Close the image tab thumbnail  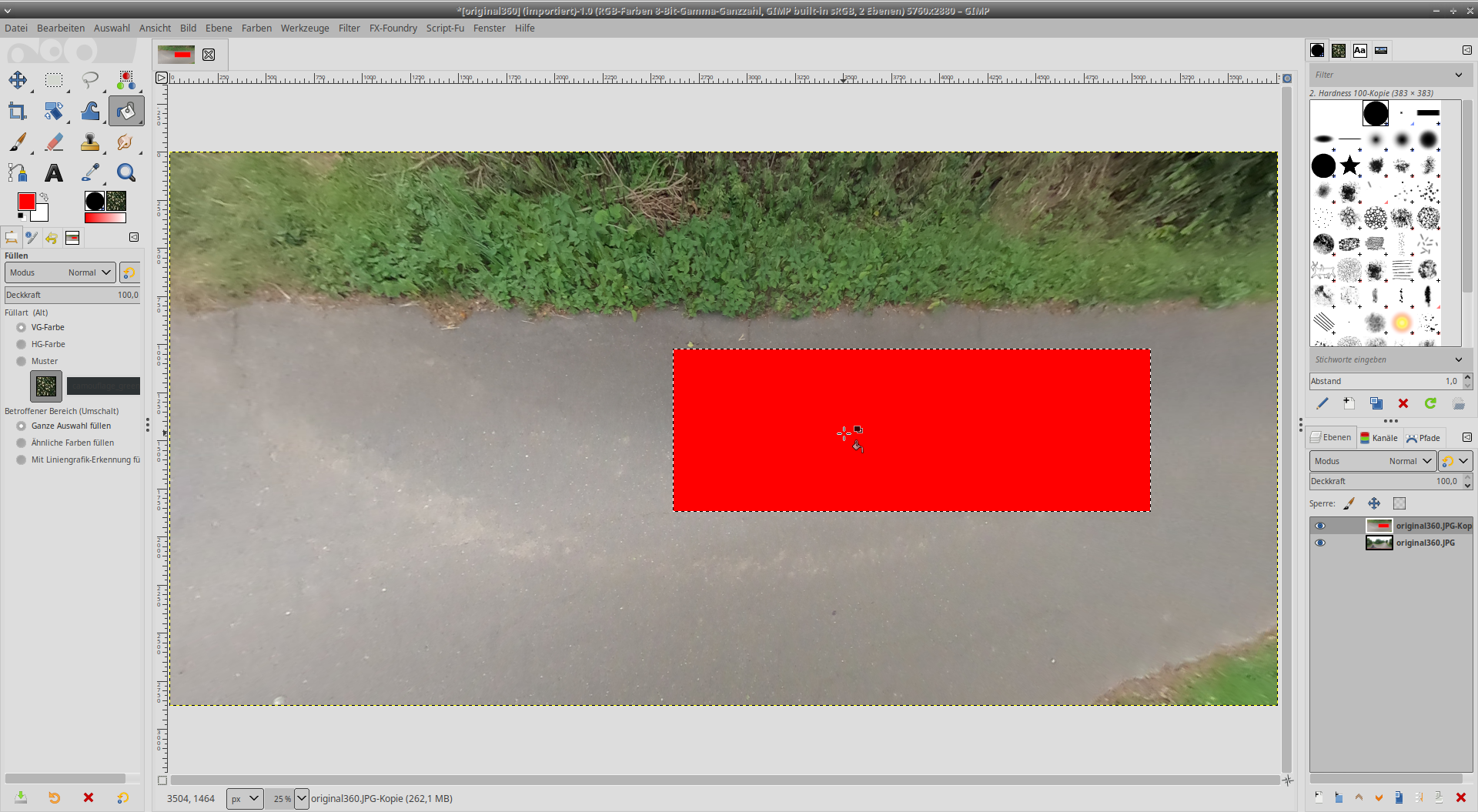point(209,55)
